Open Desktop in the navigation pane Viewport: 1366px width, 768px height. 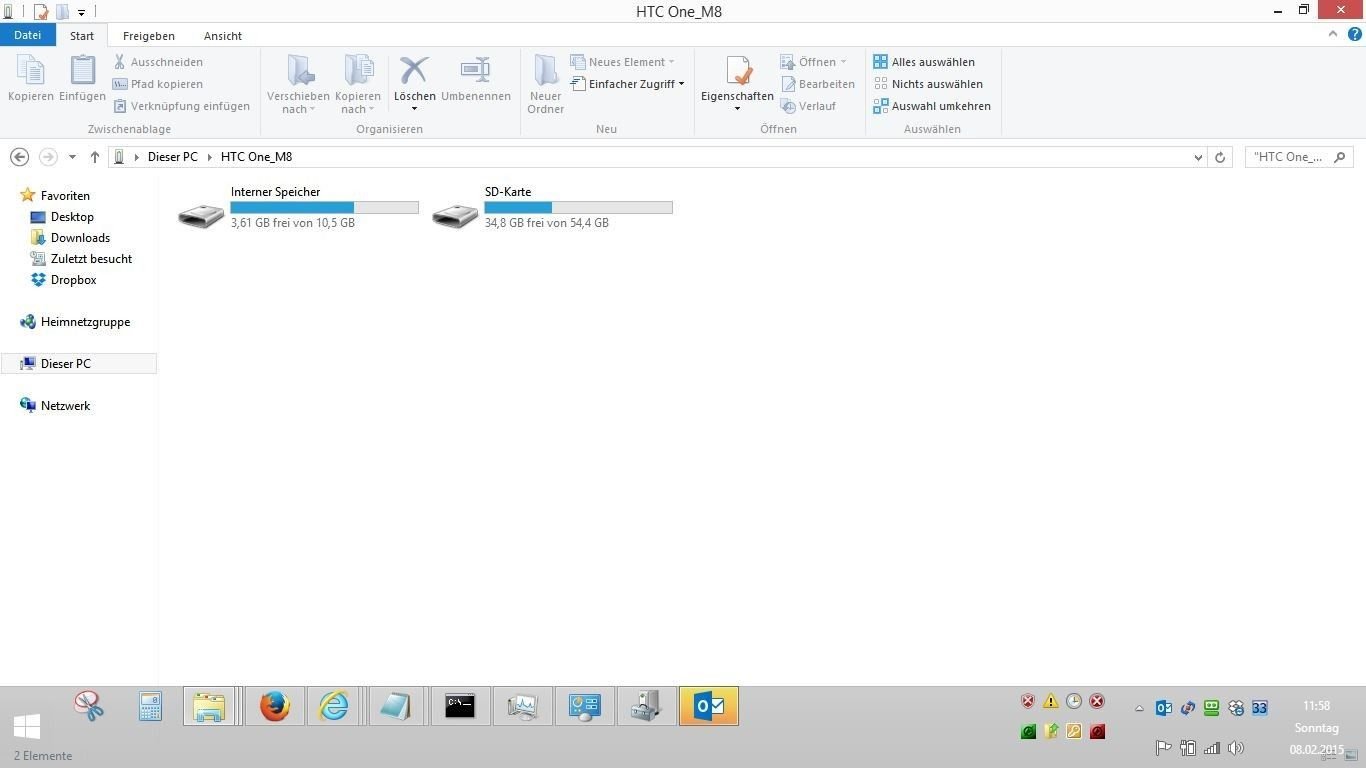72,217
